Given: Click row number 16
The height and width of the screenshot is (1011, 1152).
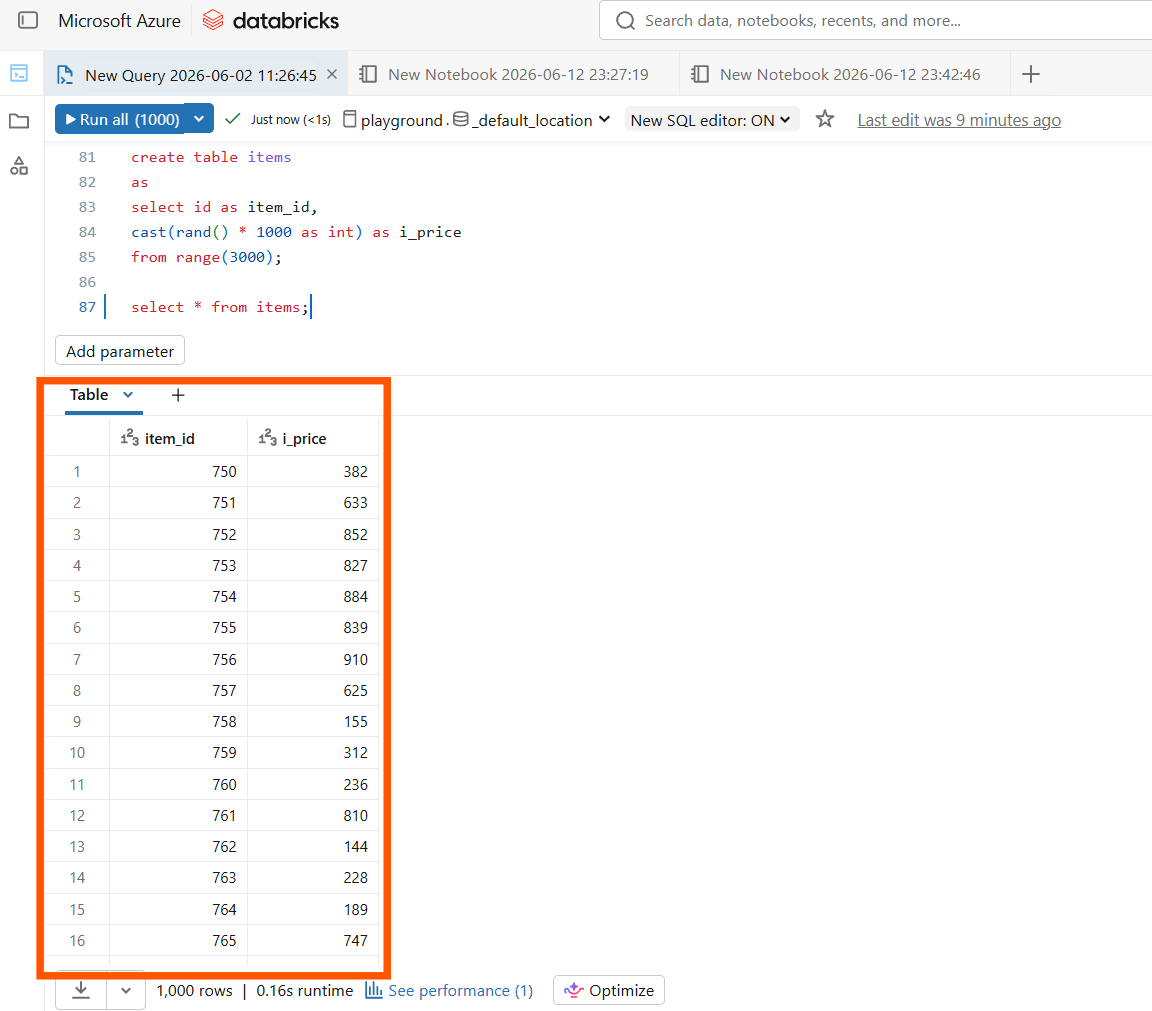Looking at the screenshot, I should (77, 940).
